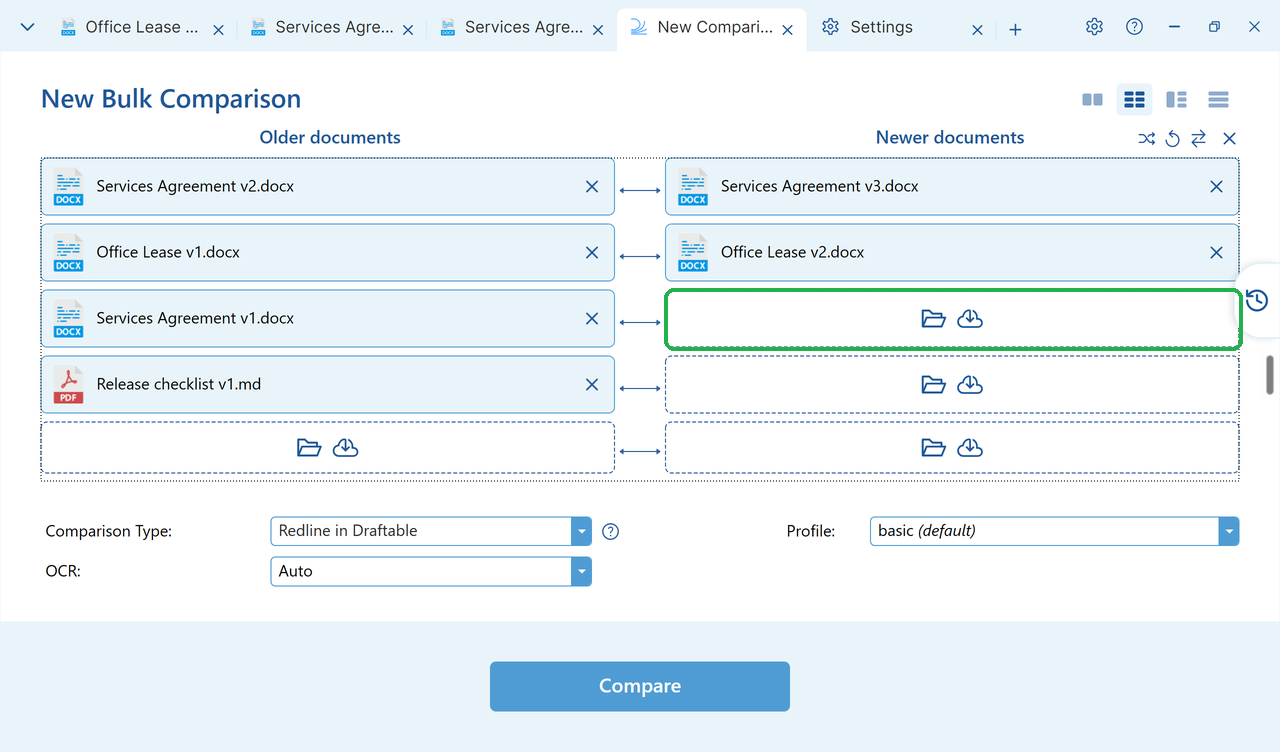Open help for Comparison Type
This screenshot has height=752, width=1280.
pos(611,532)
